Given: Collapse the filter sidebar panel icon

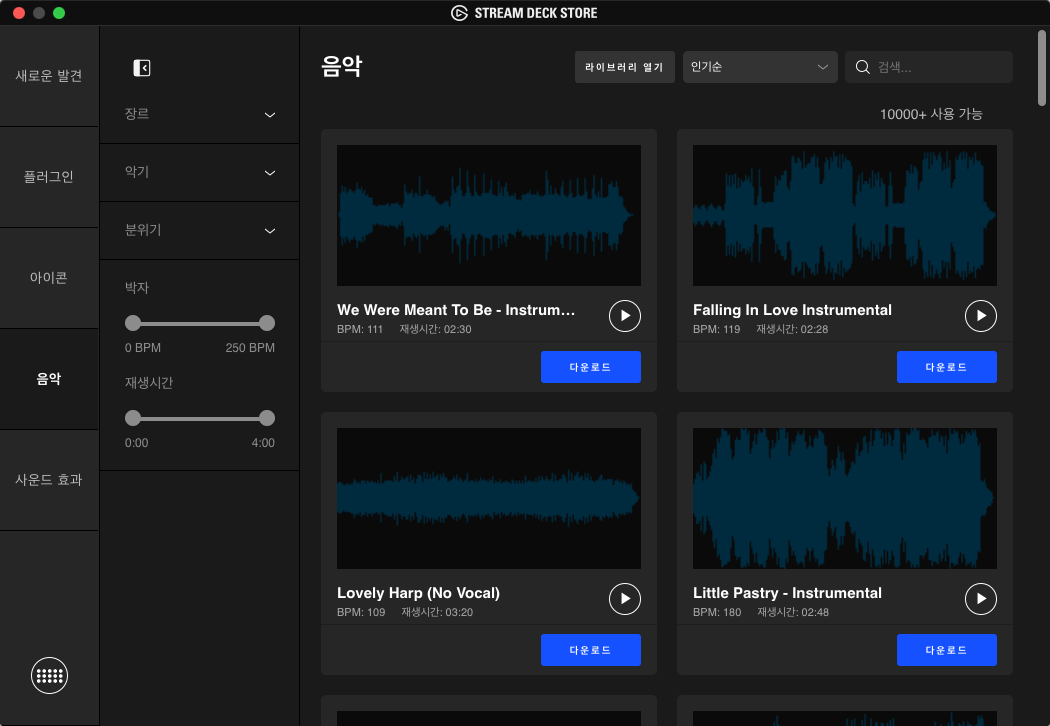Looking at the screenshot, I should [142, 68].
